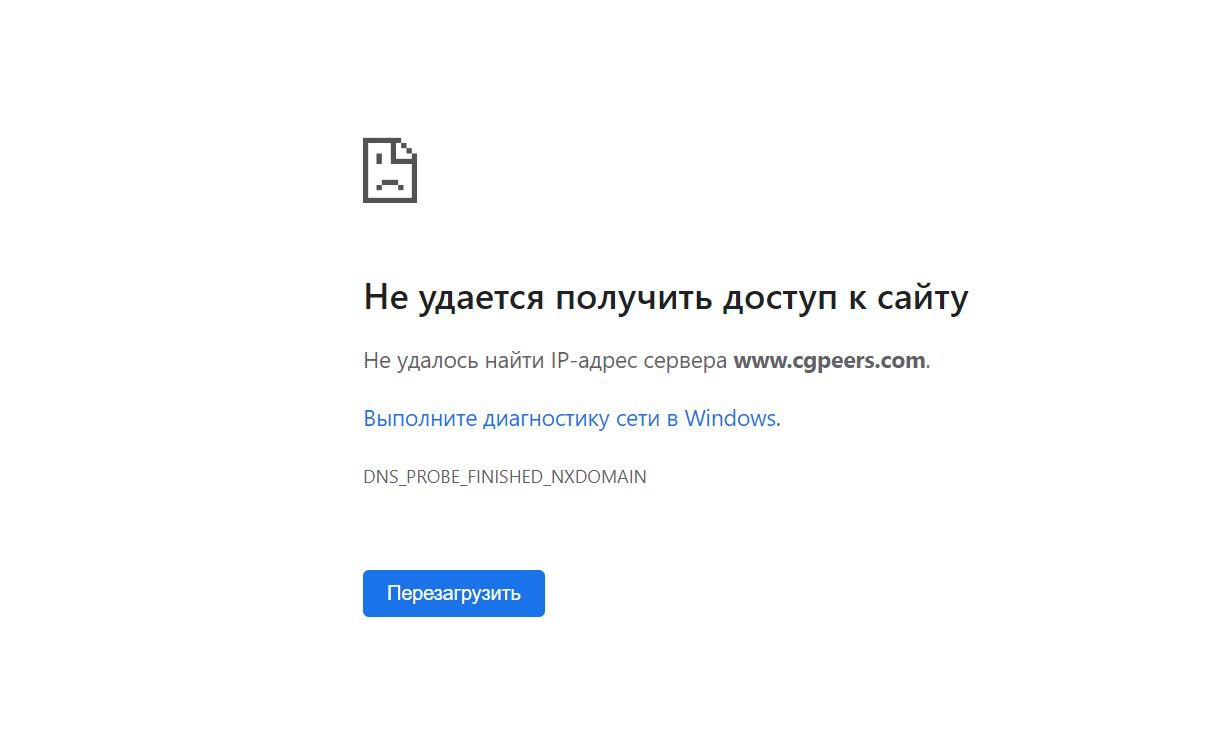The width and height of the screenshot is (1218, 754).
Task: Click the sad page error icon
Action: click(x=390, y=170)
